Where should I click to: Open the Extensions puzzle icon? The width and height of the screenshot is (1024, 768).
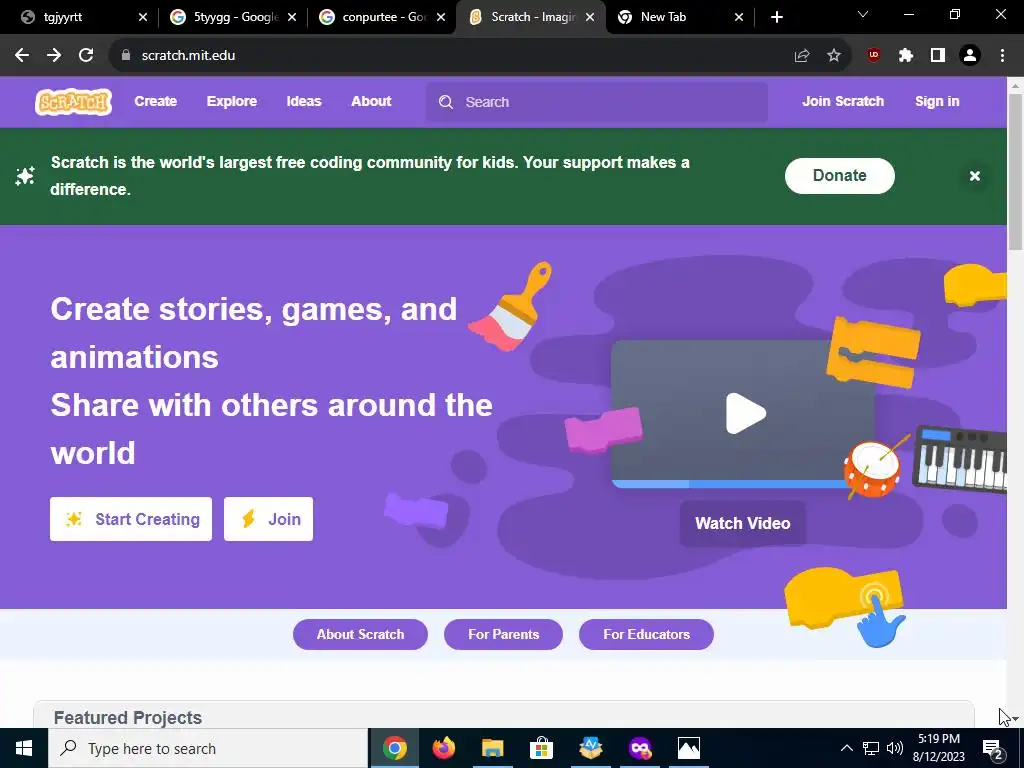[x=906, y=56]
